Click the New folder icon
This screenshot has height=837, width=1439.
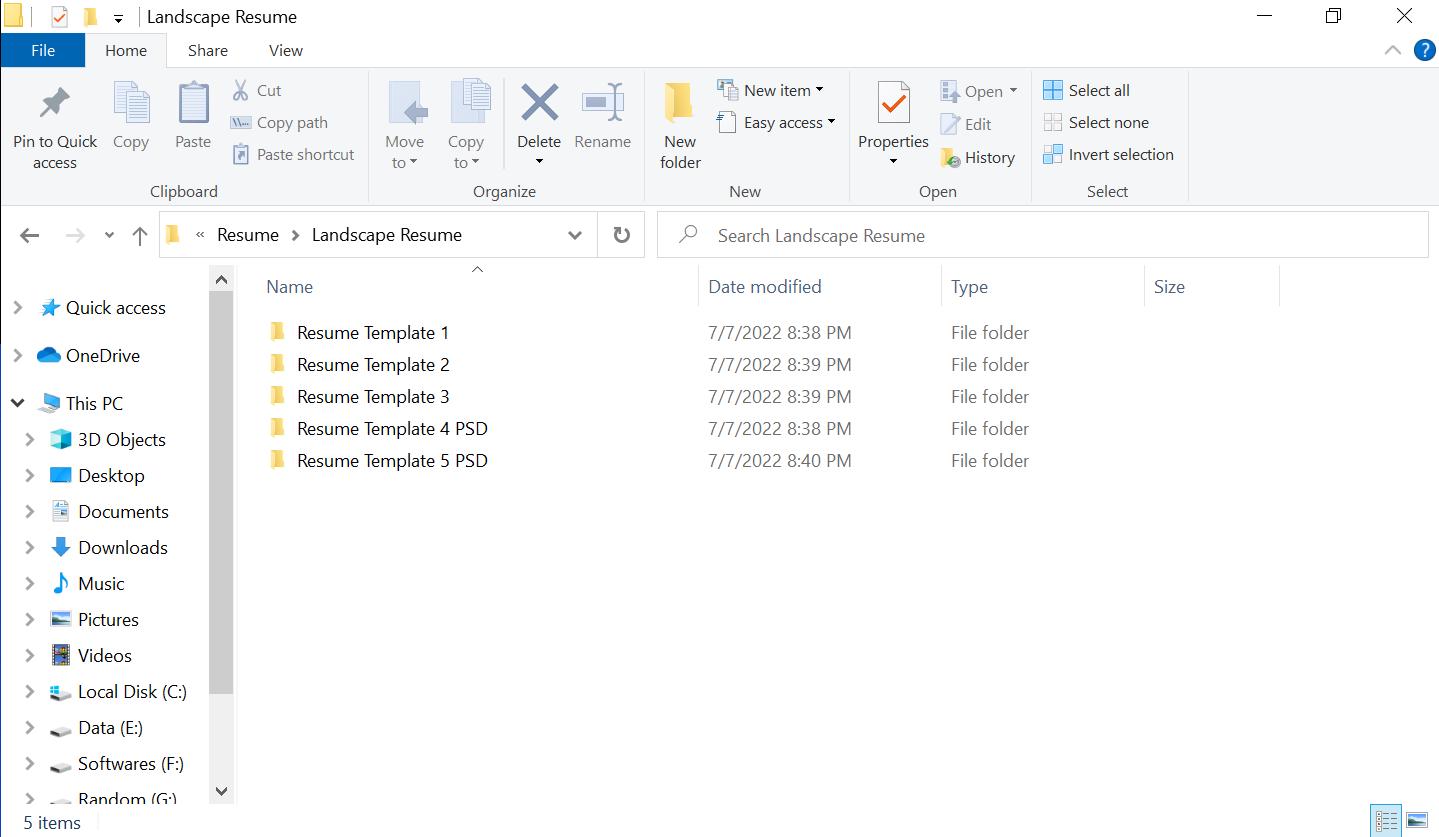pyautogui.click(x=680, y=104)
